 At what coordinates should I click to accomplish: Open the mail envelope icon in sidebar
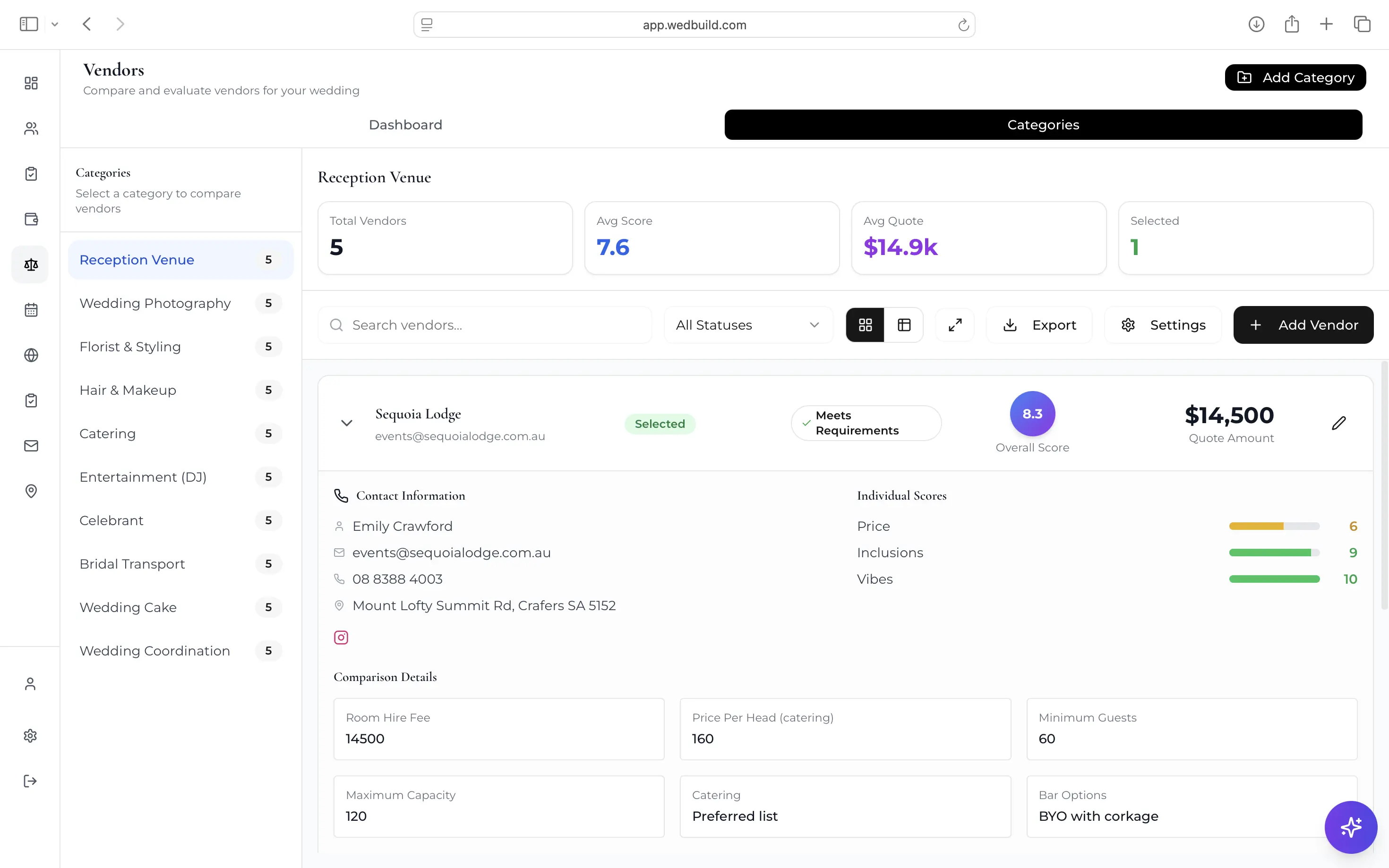point(31,445)
